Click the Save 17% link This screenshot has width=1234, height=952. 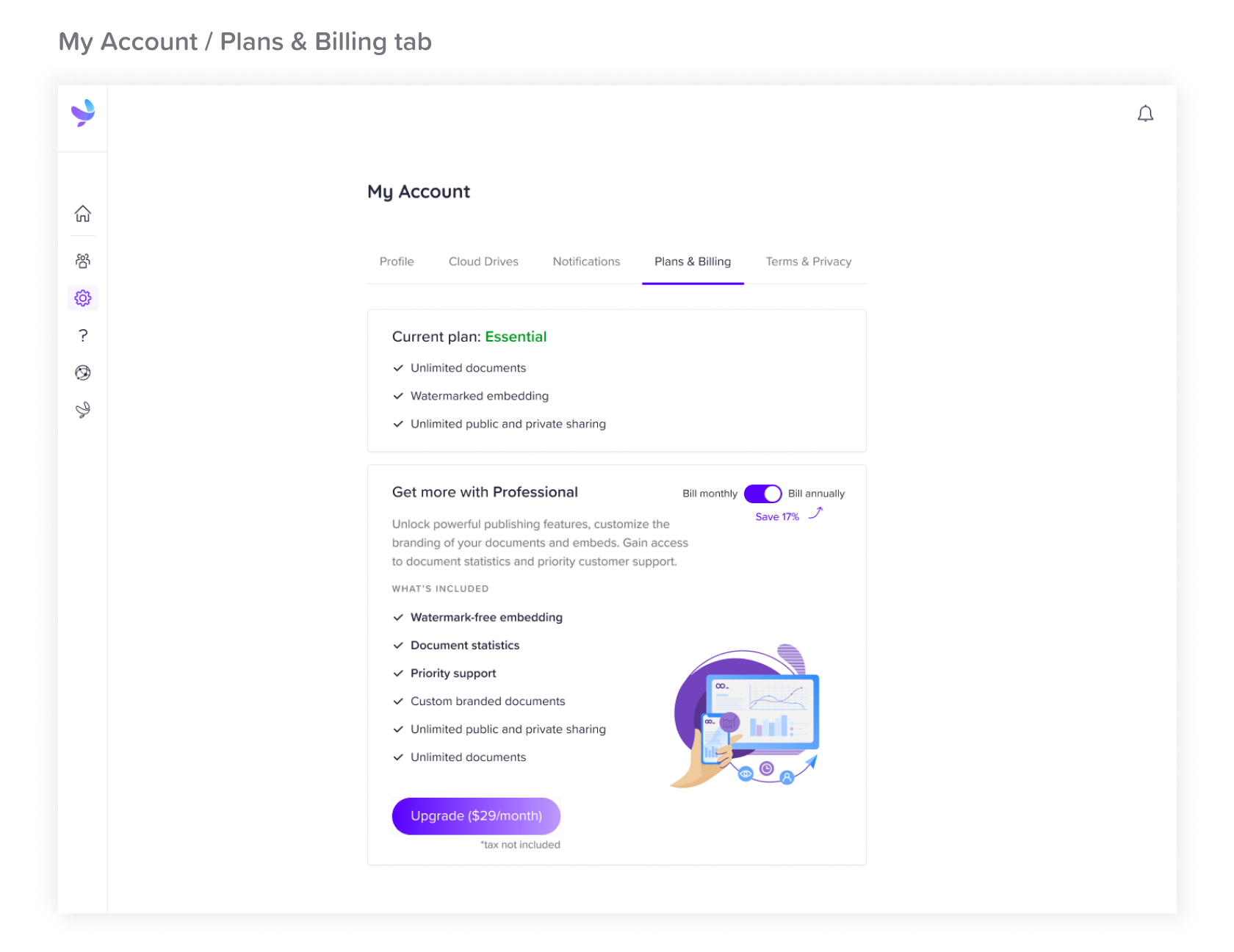click(777, 517)
